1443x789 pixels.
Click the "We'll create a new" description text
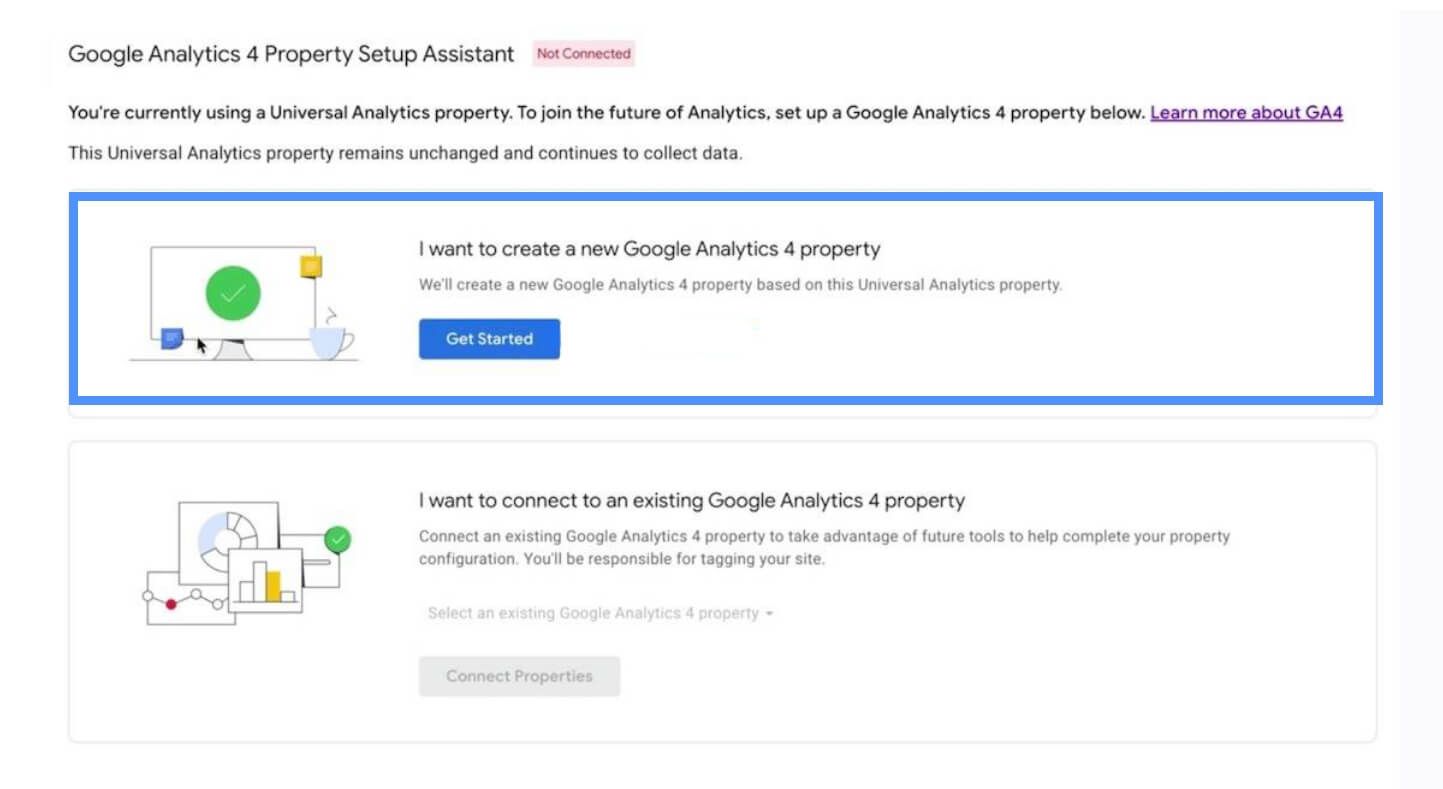(740, 285)
